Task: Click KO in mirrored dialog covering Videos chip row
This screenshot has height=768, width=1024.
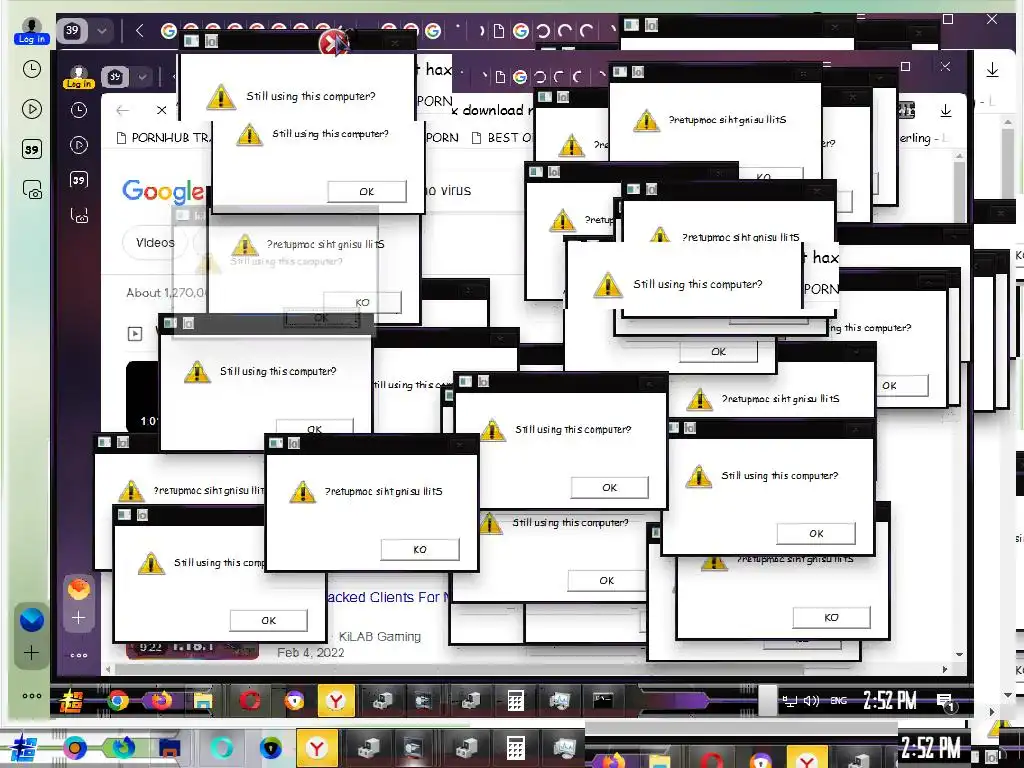Action: [x=362, y=302]
